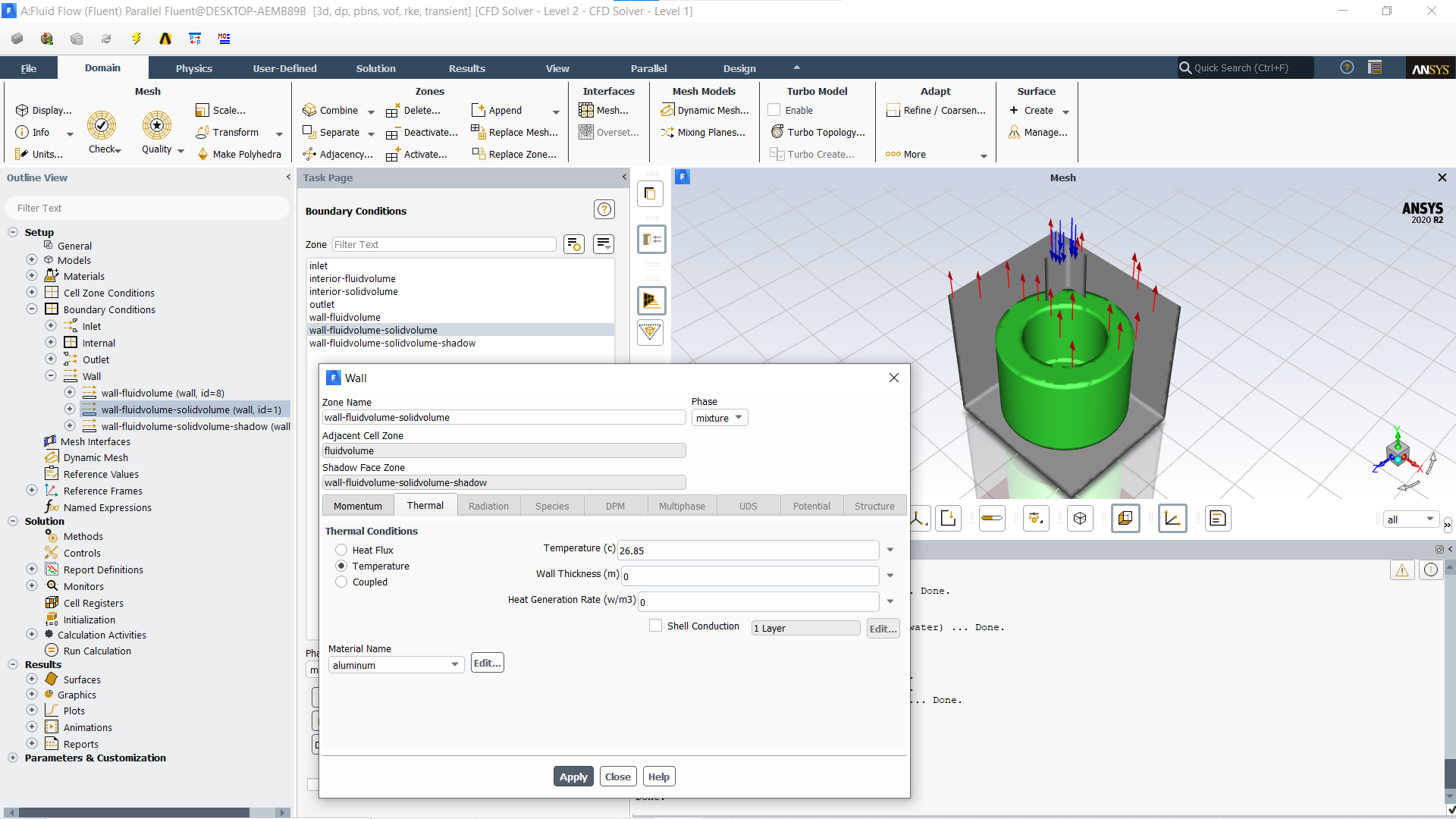Click the Dynamic Mesh icon
Image resolution: width=1456 pixels, height=819 pixels.
tap(667, 111)
